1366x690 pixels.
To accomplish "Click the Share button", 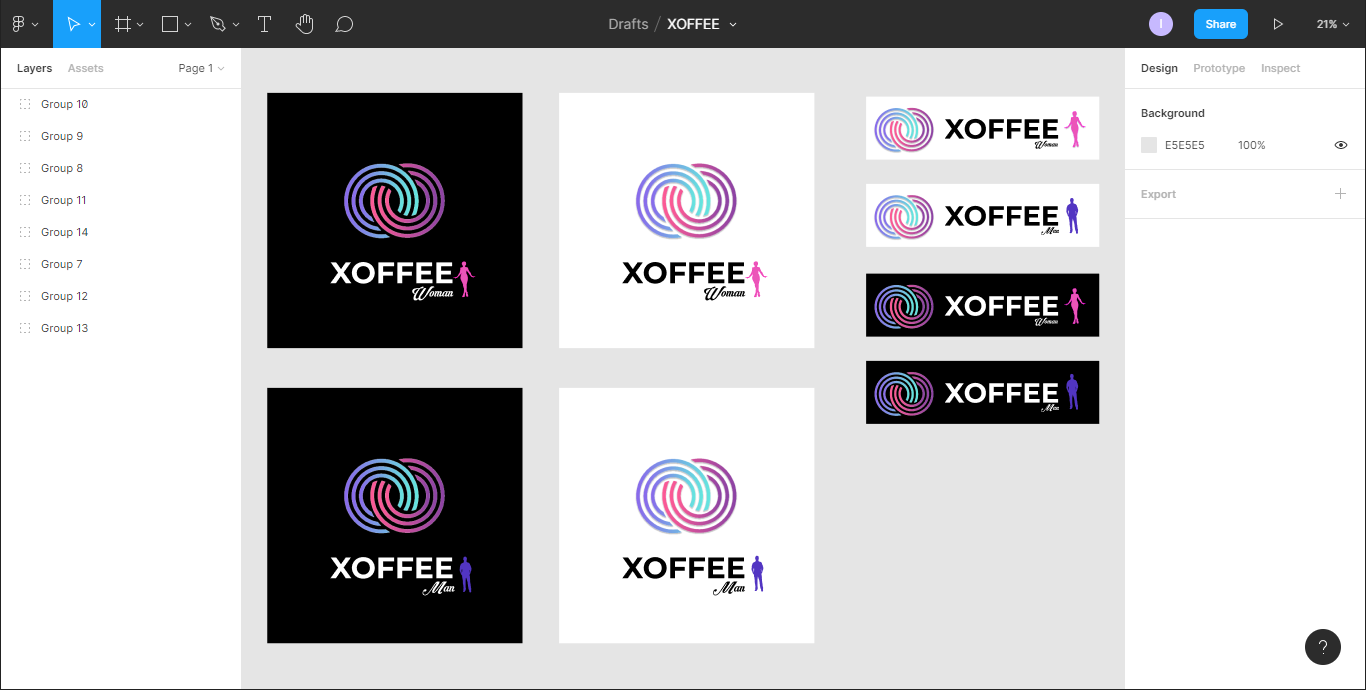I will click(1220, 24).
